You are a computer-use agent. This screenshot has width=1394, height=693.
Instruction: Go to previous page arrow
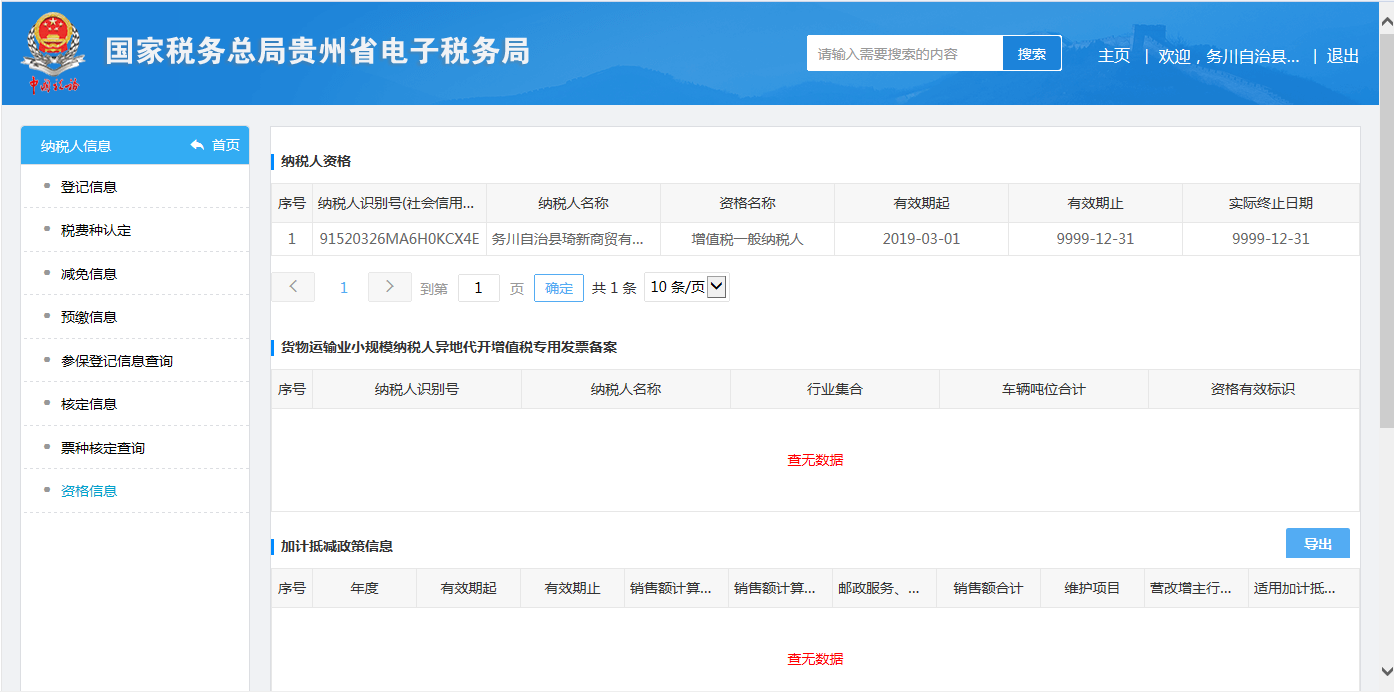tap(293, 287)
